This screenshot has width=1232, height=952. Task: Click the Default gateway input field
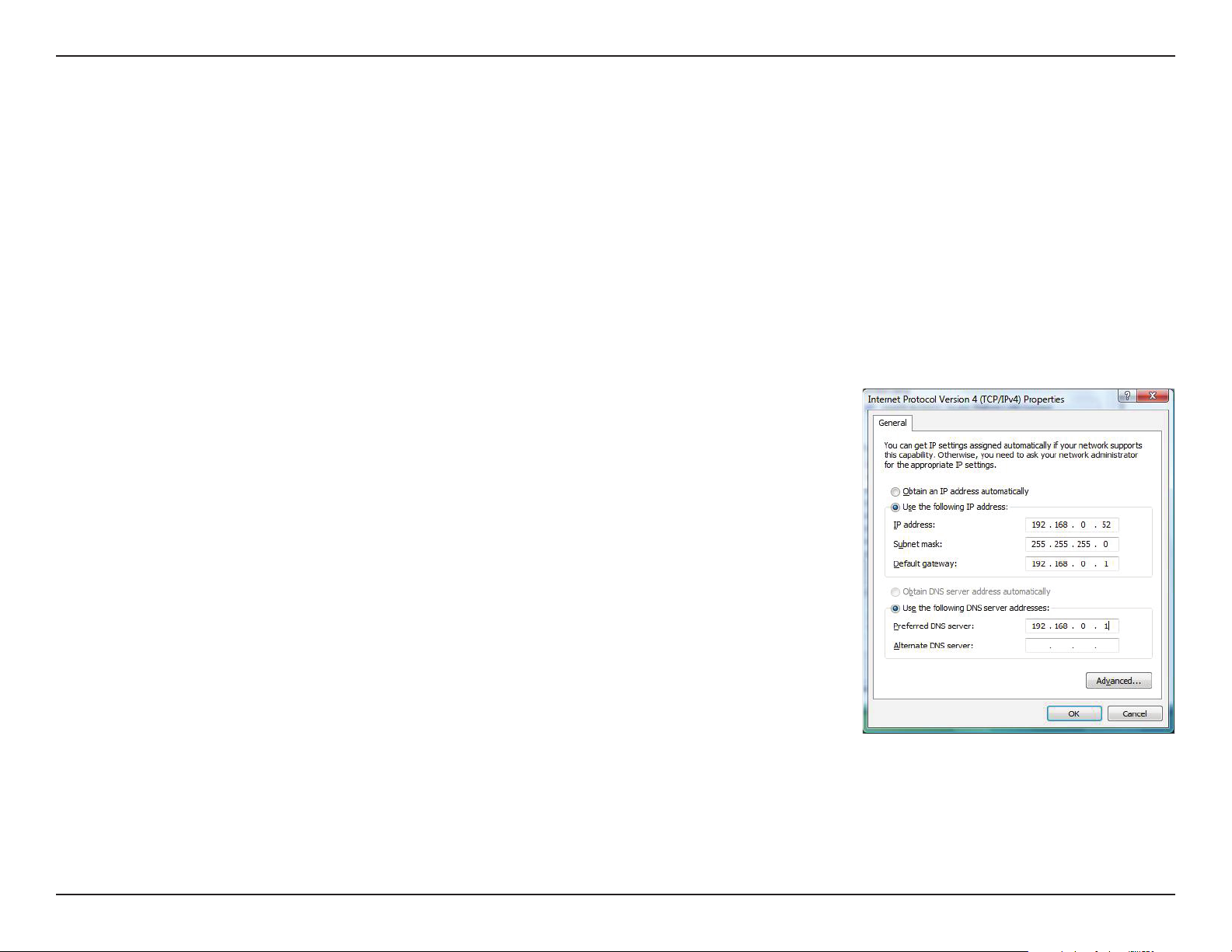click(x=1072, y=563)
